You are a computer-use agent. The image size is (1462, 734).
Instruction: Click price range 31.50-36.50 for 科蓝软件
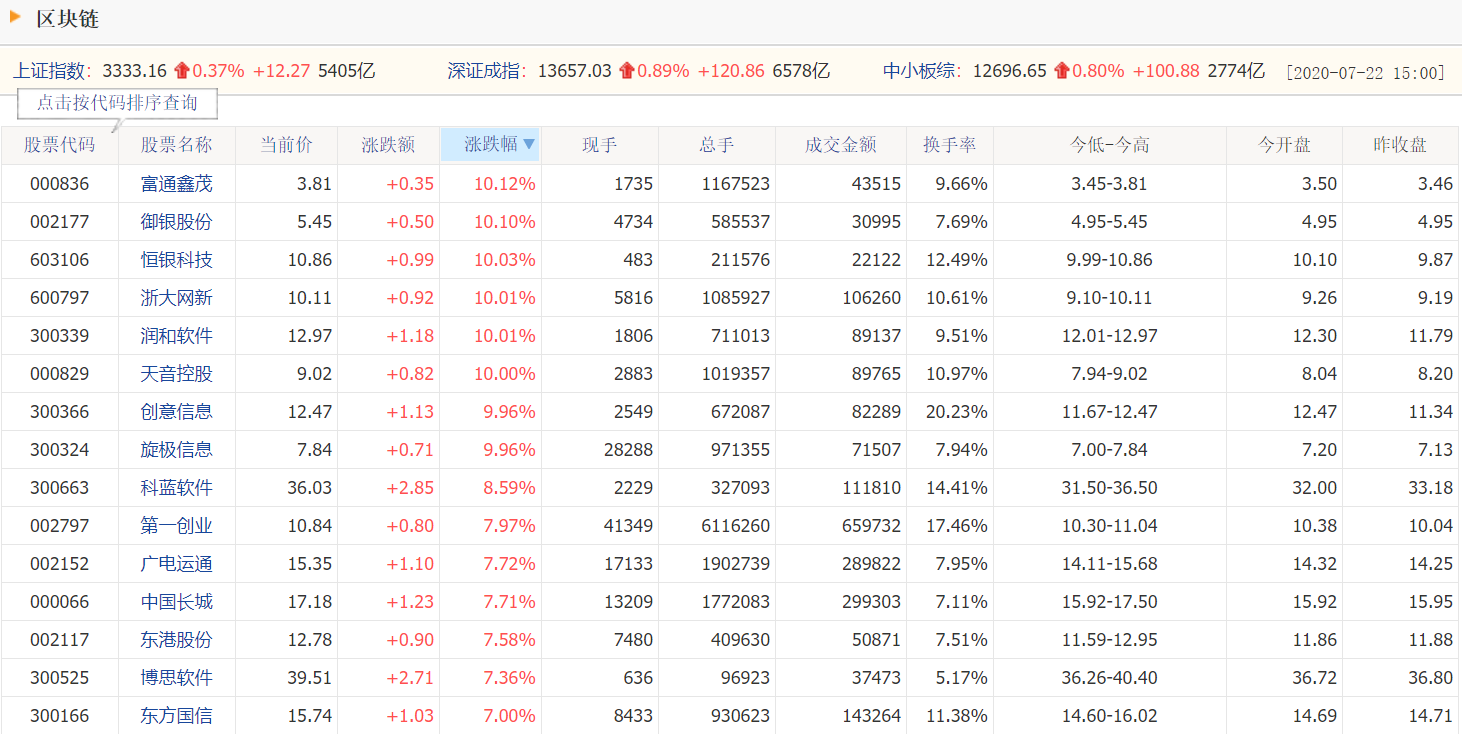(1110, 488)
